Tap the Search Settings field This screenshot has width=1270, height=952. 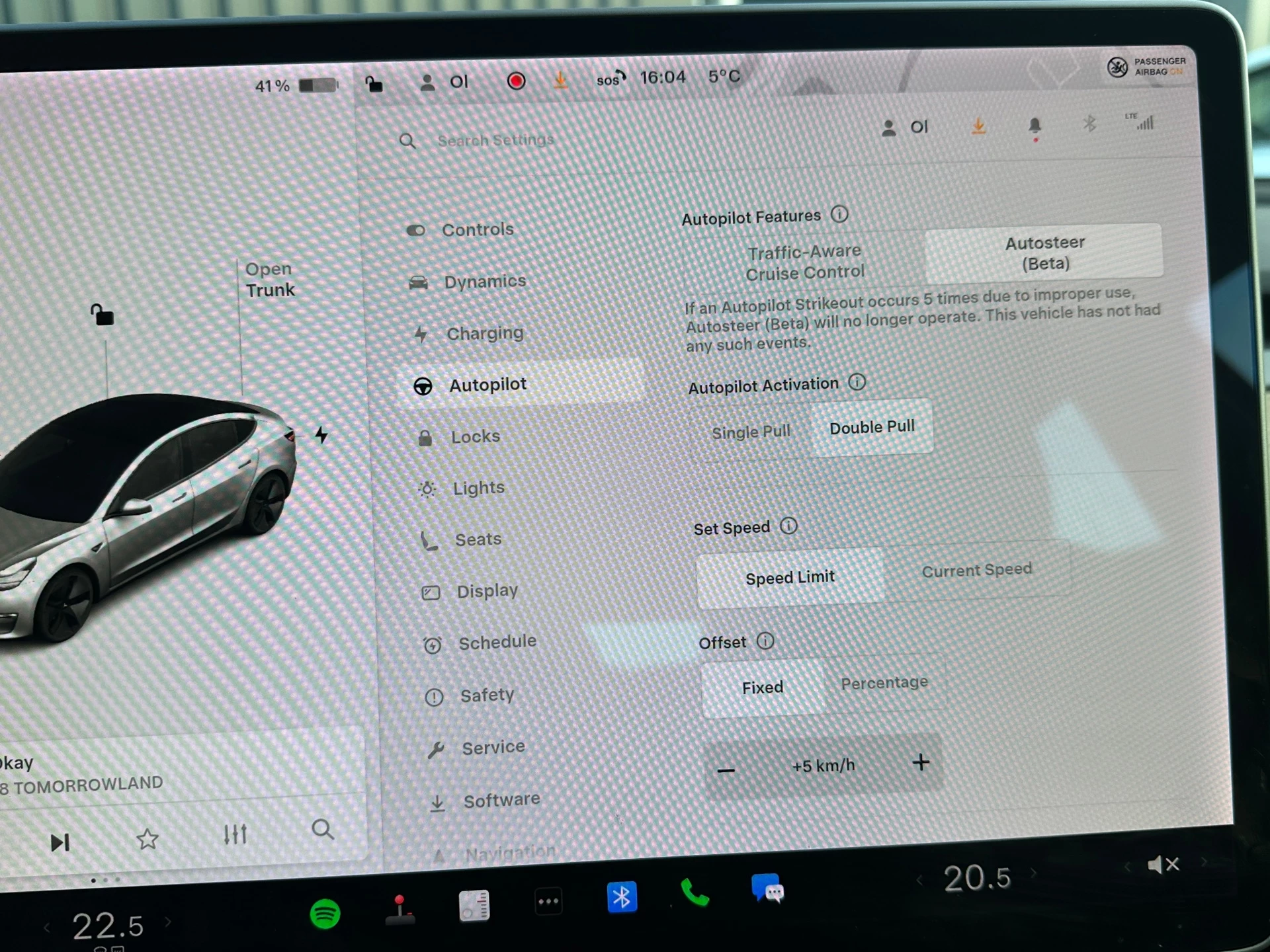point(496,139)
